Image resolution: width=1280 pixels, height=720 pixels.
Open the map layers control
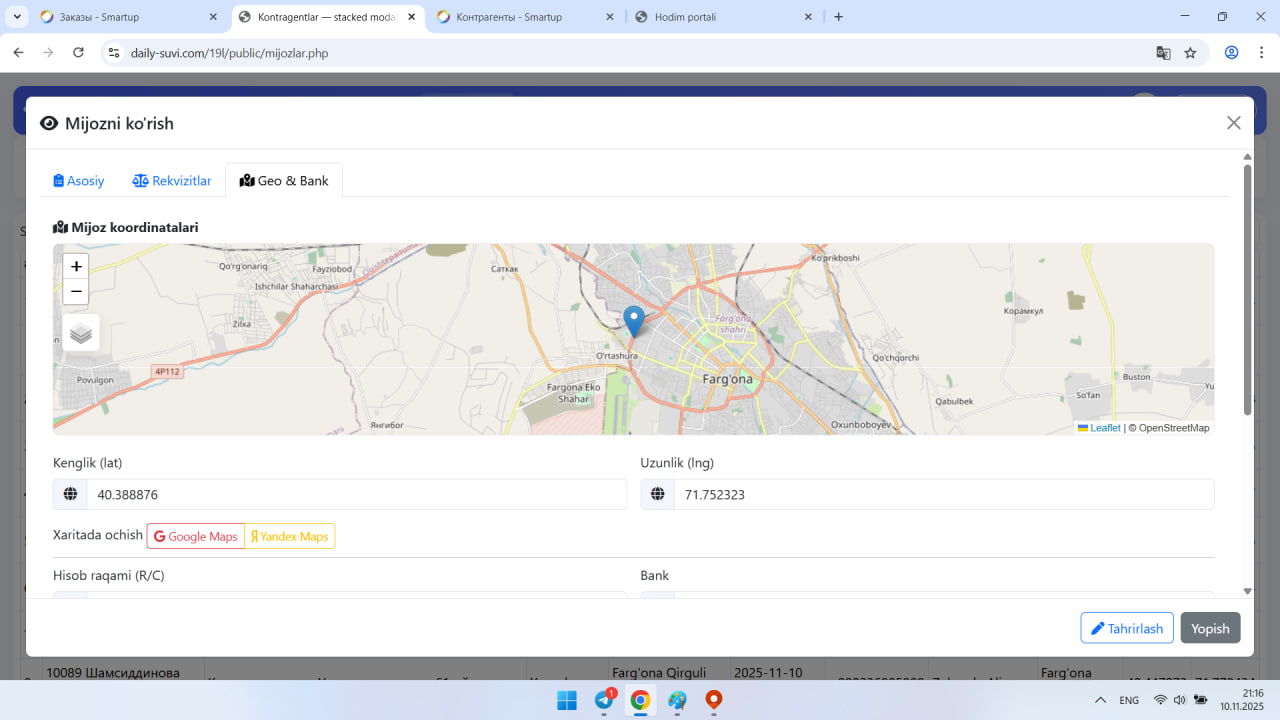point(81,333)
